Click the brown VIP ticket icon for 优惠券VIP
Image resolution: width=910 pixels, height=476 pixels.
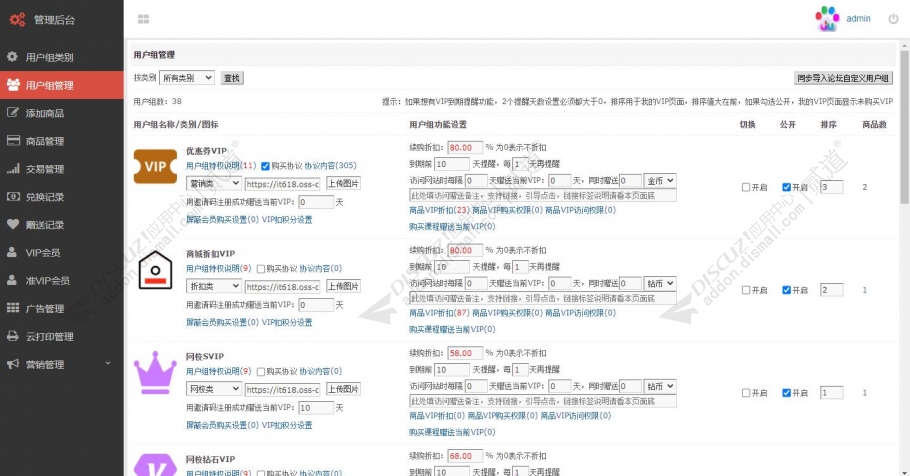(156, 167)
